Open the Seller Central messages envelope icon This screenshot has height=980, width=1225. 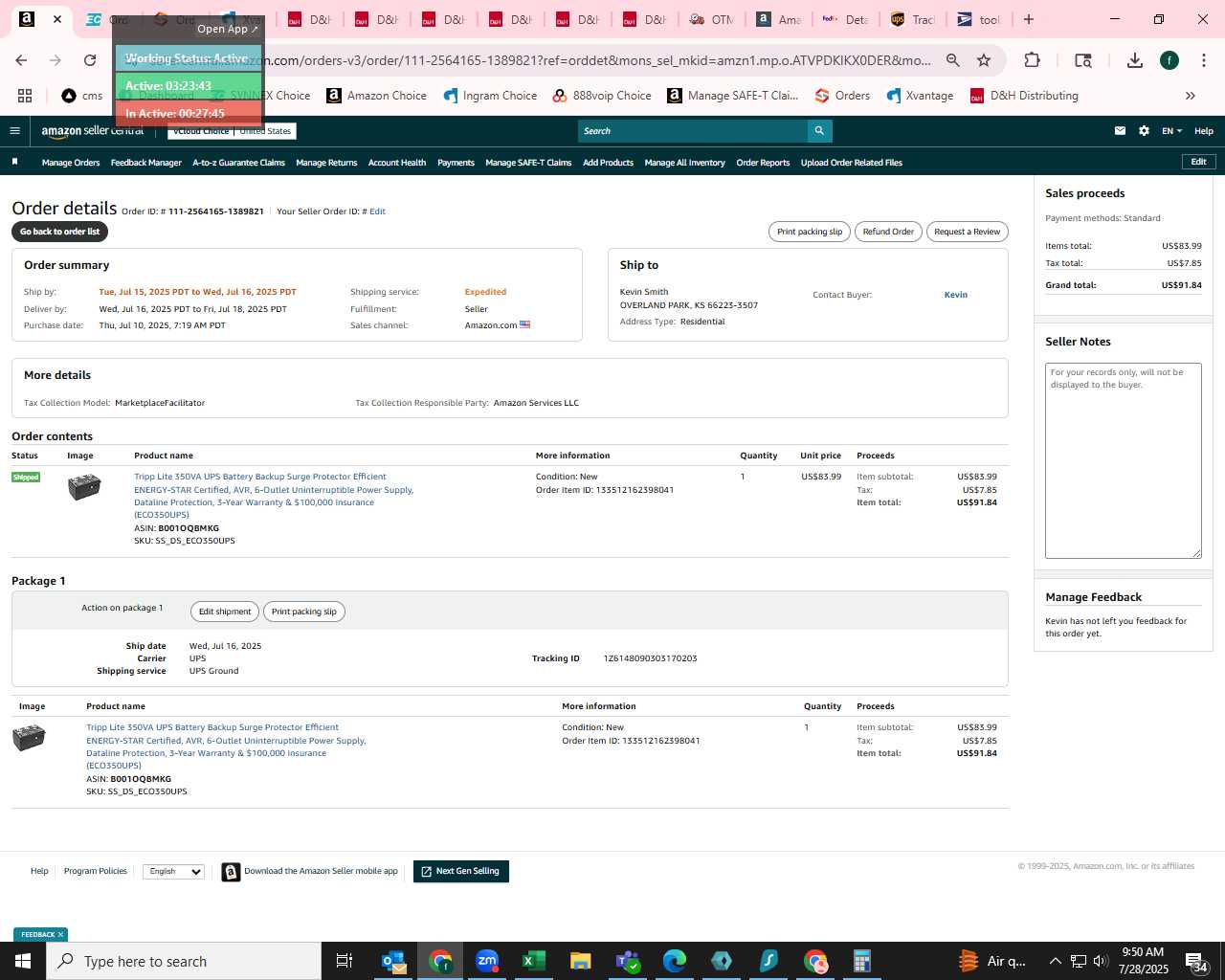pyautogui.click(x=1120, y=131)
